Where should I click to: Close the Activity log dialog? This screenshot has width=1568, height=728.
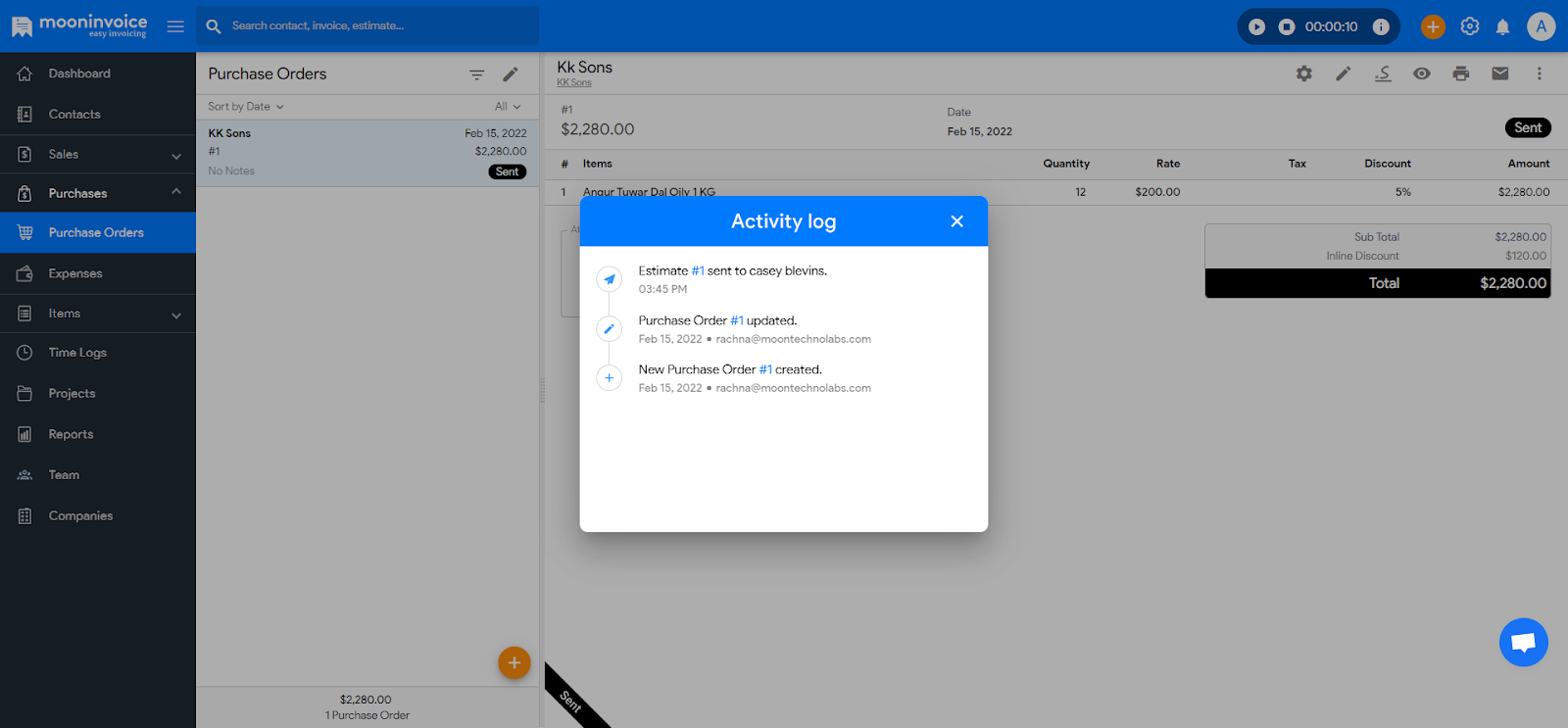(x=956, y=221)
